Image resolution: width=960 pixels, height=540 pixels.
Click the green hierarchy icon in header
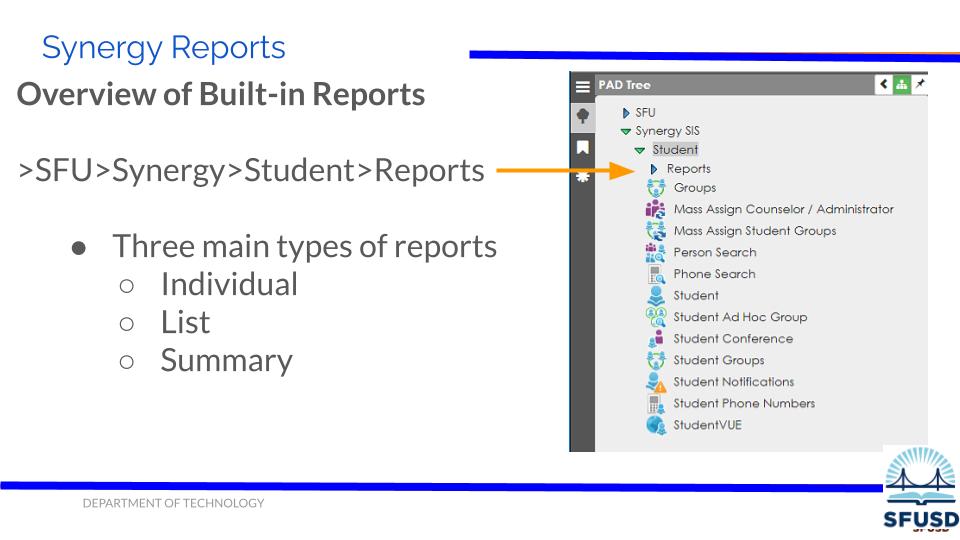click(901, 85)
